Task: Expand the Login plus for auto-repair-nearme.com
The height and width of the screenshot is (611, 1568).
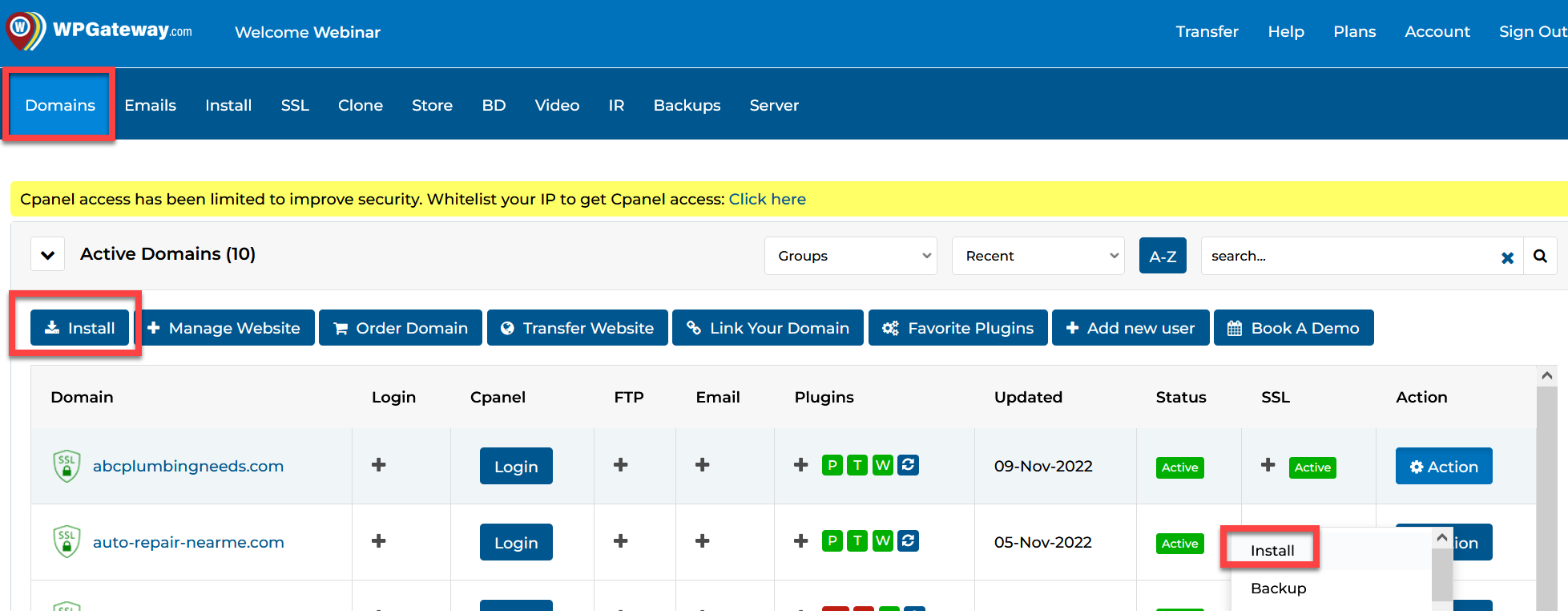Action: pyautogui.click(x=379, y=541)
